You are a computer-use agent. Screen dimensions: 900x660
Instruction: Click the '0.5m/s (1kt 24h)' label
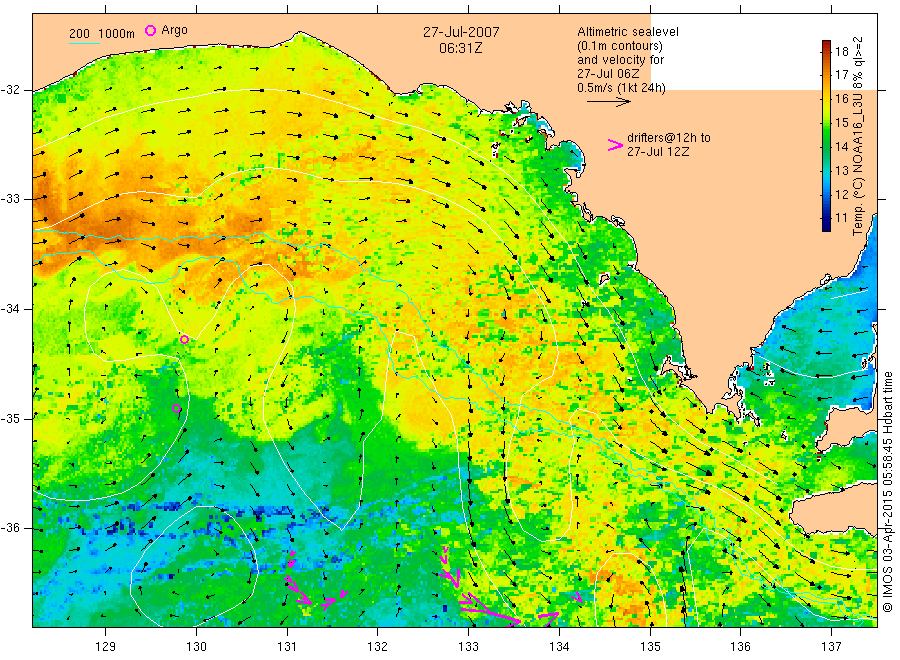[x=622, y=88]
